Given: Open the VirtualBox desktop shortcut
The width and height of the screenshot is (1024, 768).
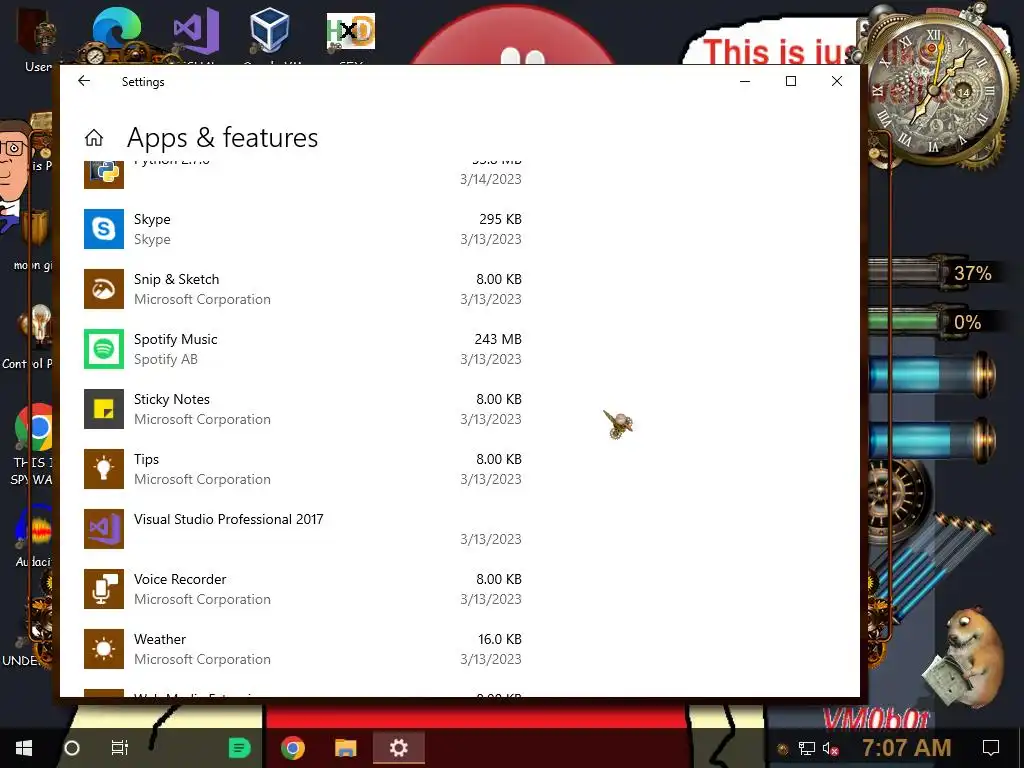Looking at the screenshot, I should (269, 31).
